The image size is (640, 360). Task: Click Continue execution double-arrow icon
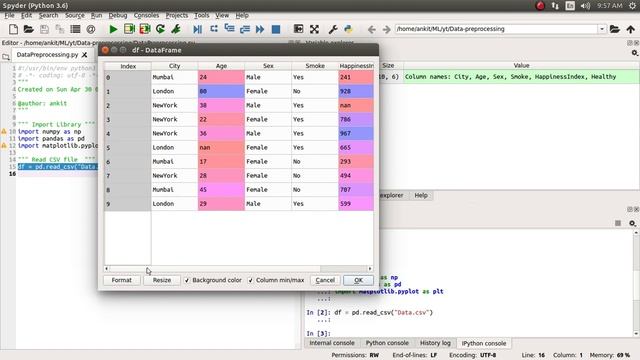click(260, 29)
